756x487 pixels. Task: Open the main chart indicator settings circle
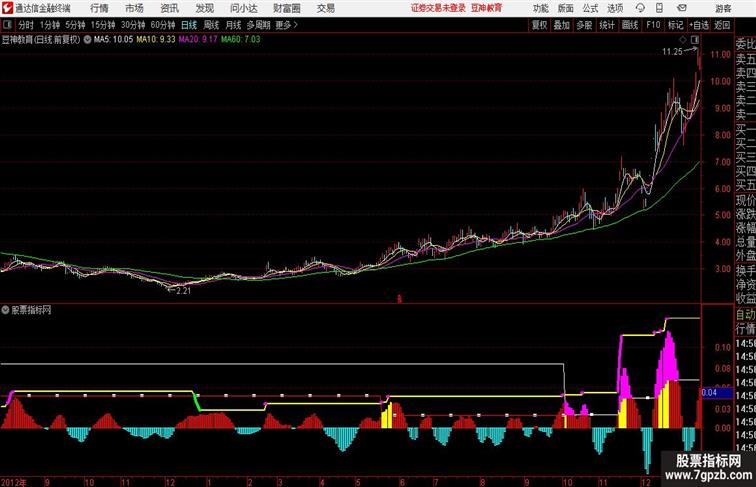point(87,40)
